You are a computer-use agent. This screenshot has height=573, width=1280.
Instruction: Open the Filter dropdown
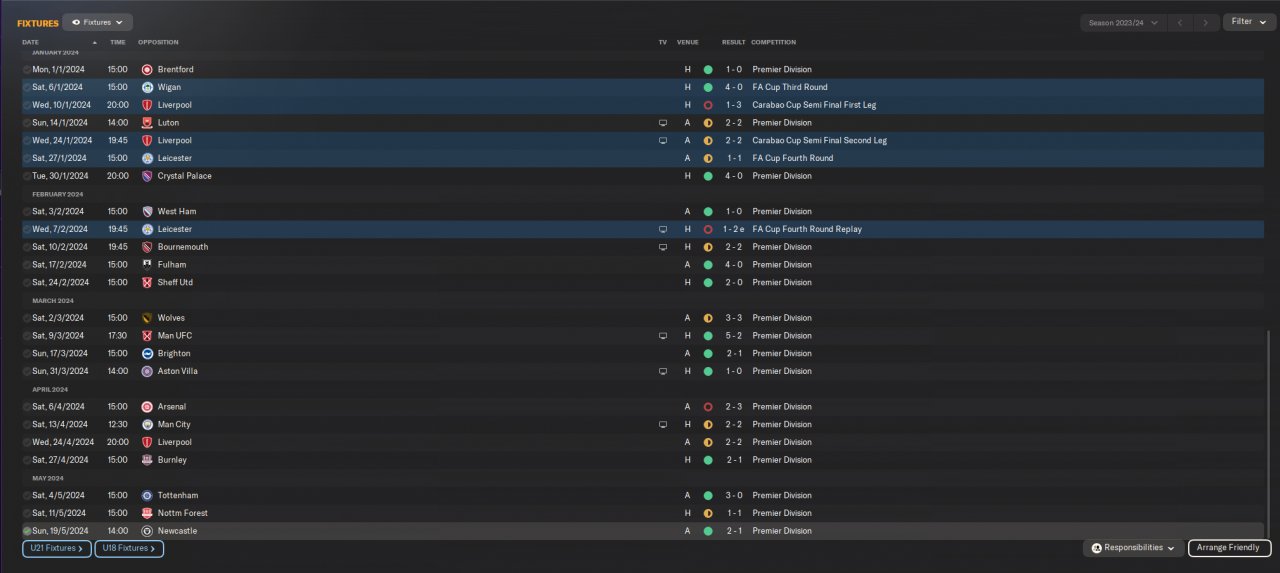tap(1248, 22)
